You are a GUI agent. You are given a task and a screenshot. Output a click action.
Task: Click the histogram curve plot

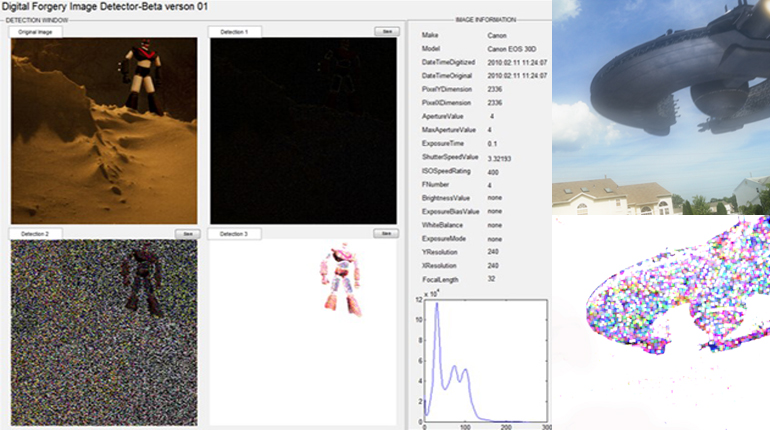[486, 360]
